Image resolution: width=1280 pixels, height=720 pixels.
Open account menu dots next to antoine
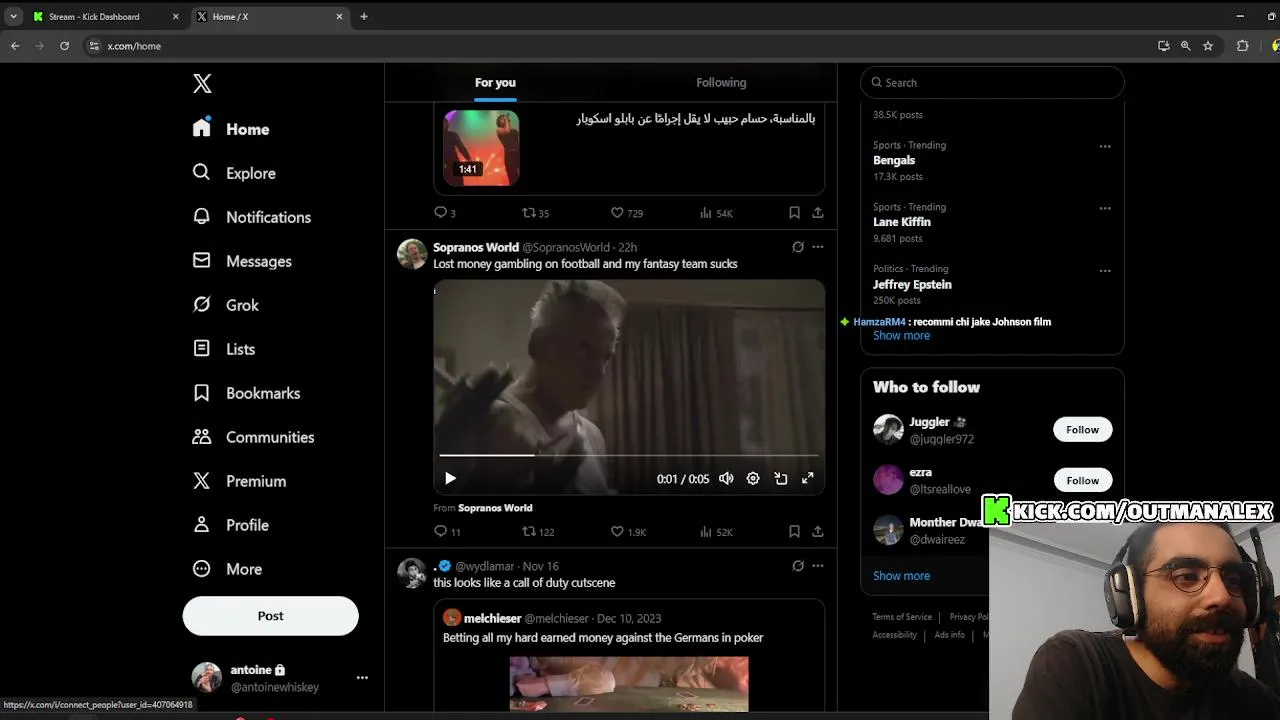[362, 678]
